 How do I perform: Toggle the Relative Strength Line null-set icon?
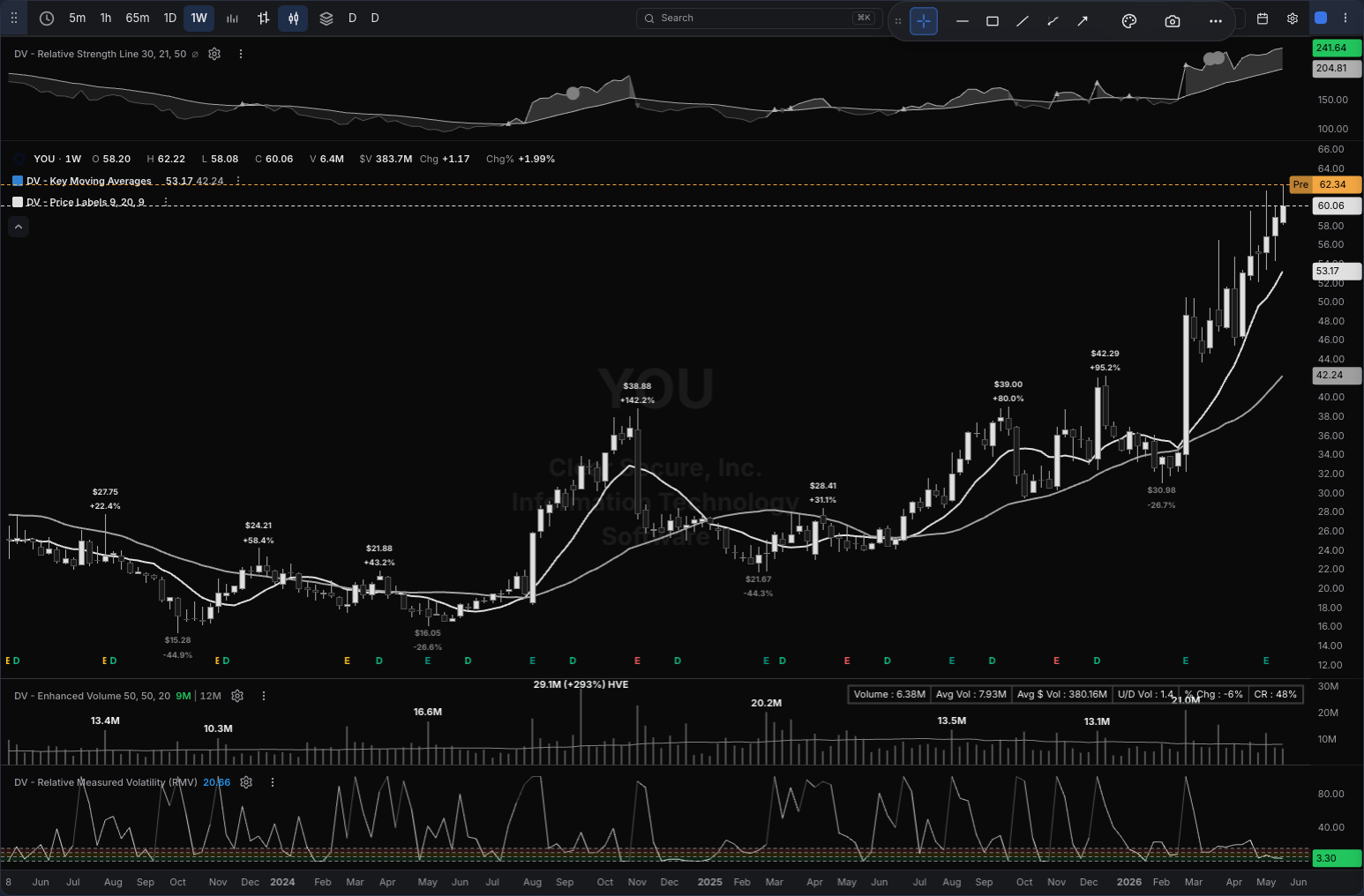[195, 54]
